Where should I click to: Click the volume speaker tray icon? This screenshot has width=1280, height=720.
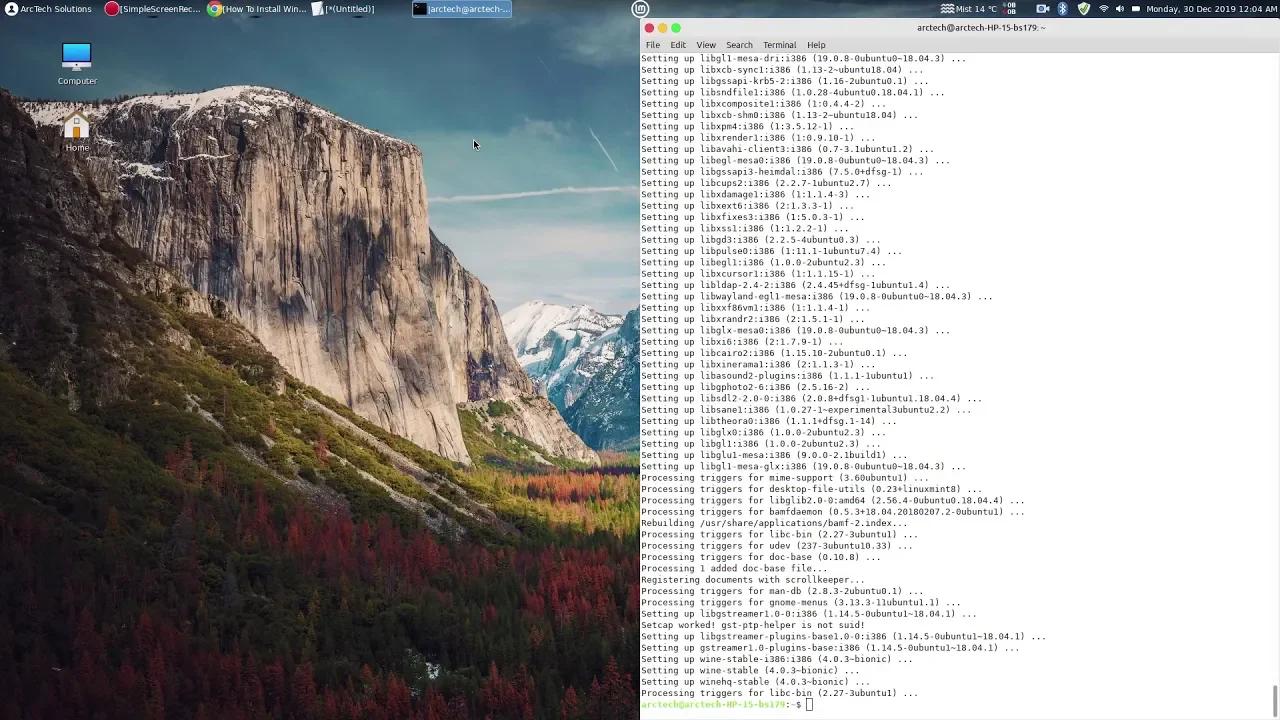pos(1120,9)
